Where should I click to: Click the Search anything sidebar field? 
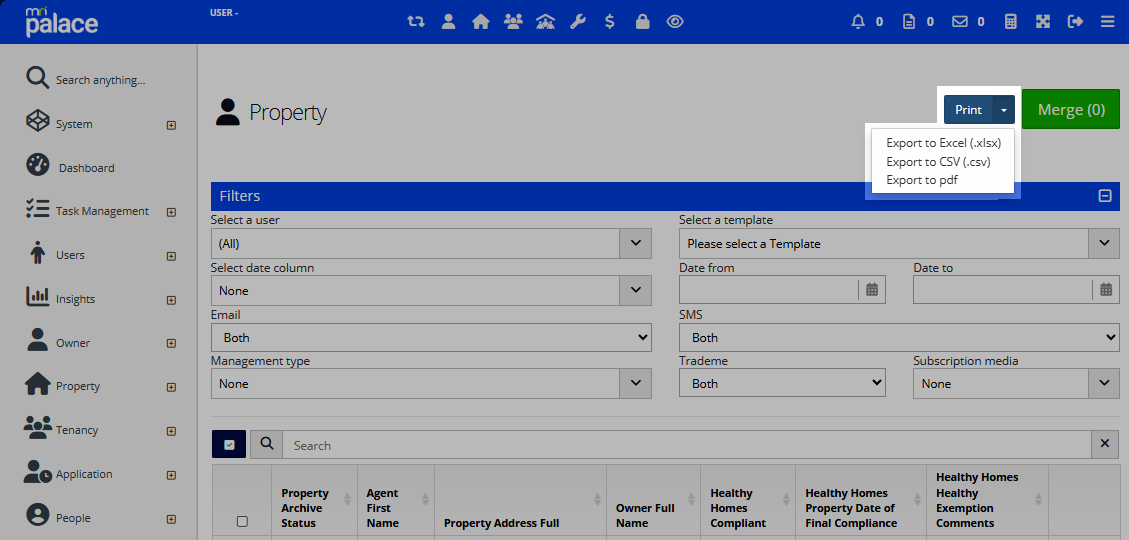101,80
